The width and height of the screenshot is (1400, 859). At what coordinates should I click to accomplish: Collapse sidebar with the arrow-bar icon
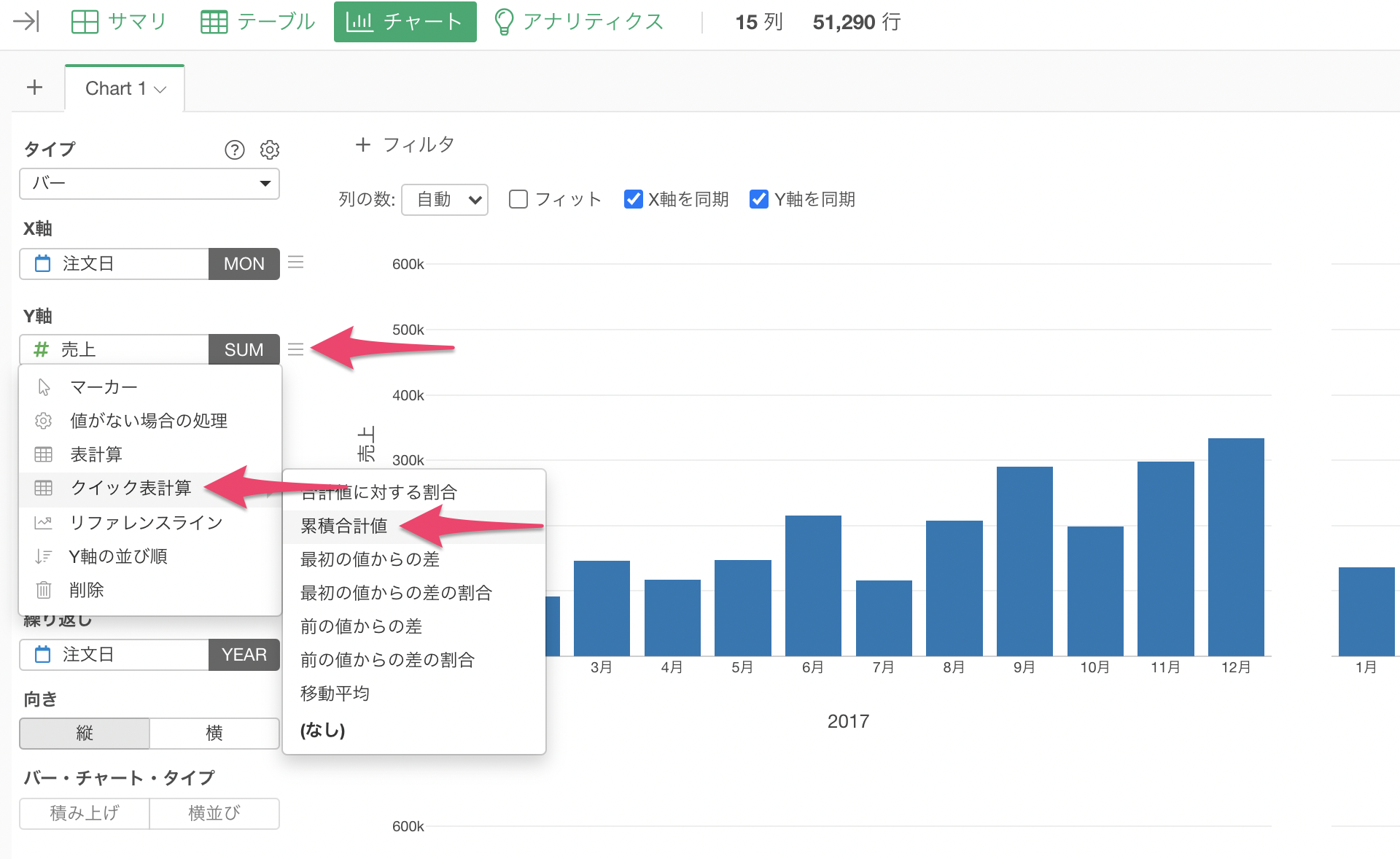pos(26,22)
